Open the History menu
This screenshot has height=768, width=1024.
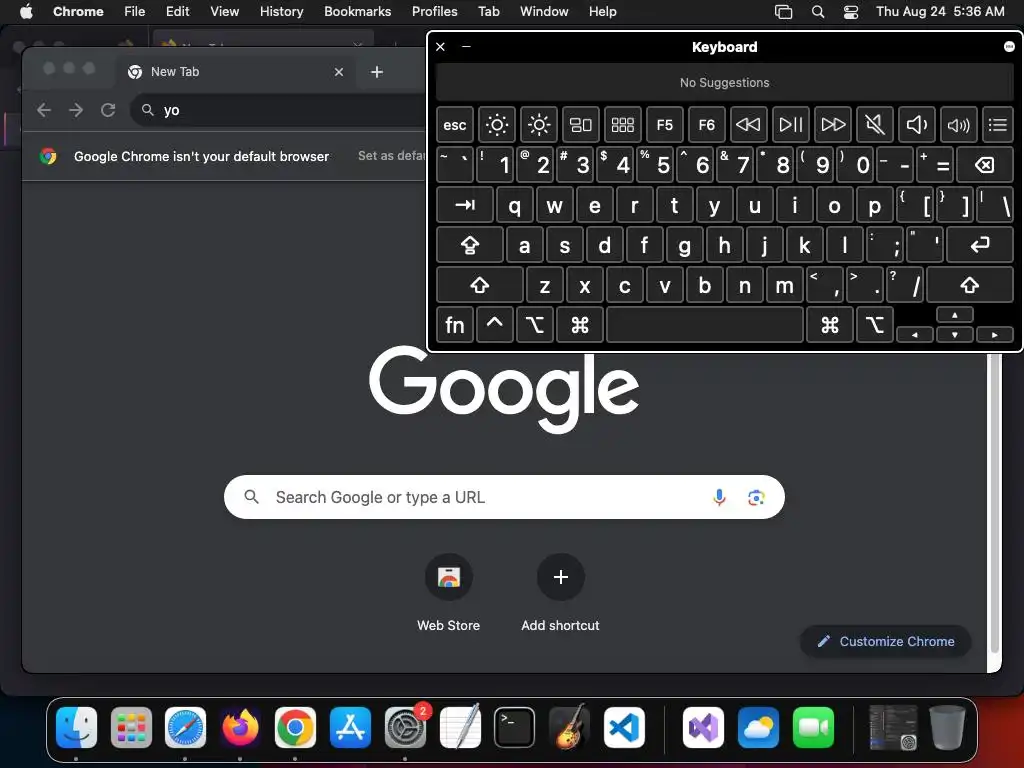[x=281, y=11]
